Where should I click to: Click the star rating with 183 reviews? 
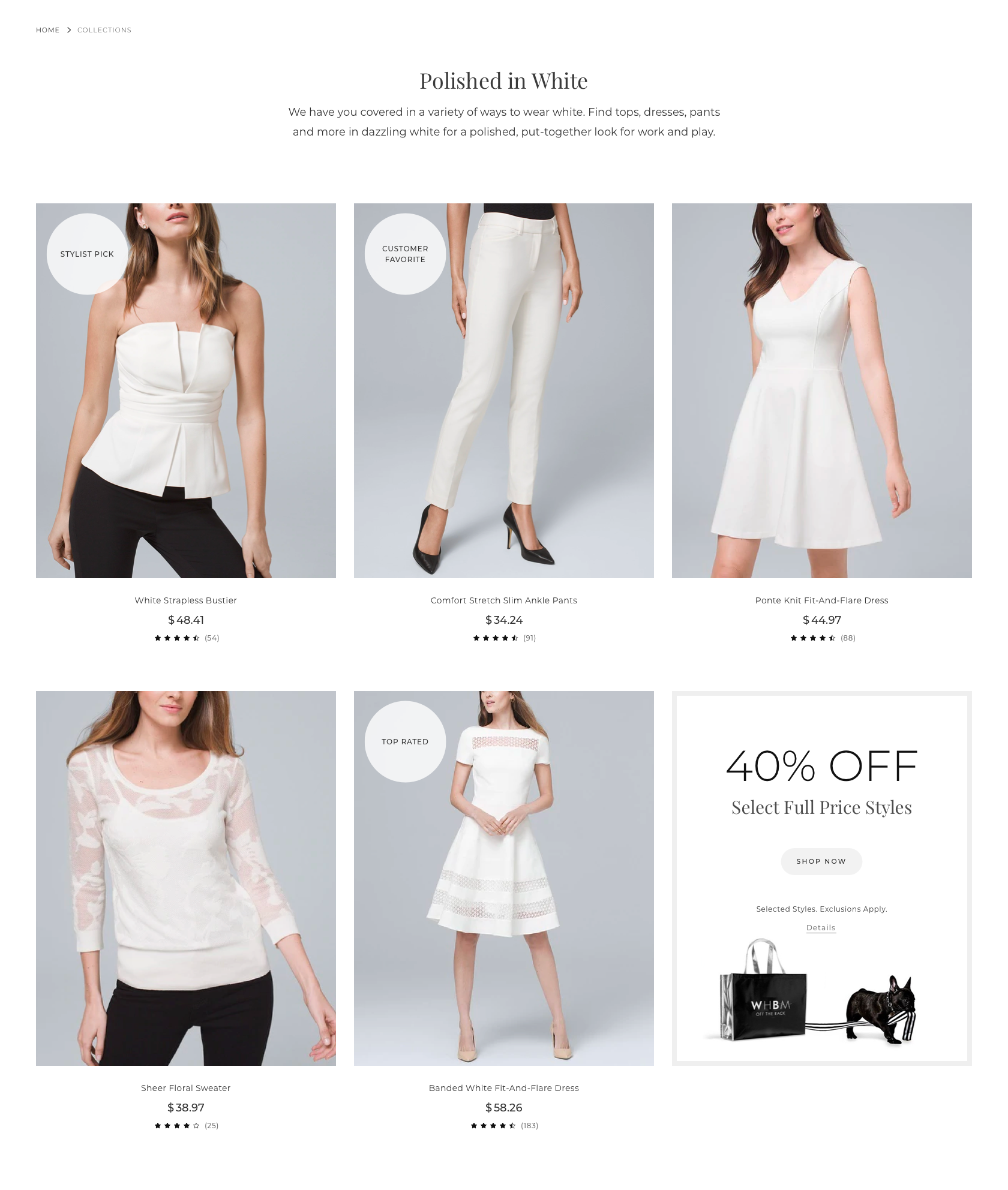(493, 1126)
